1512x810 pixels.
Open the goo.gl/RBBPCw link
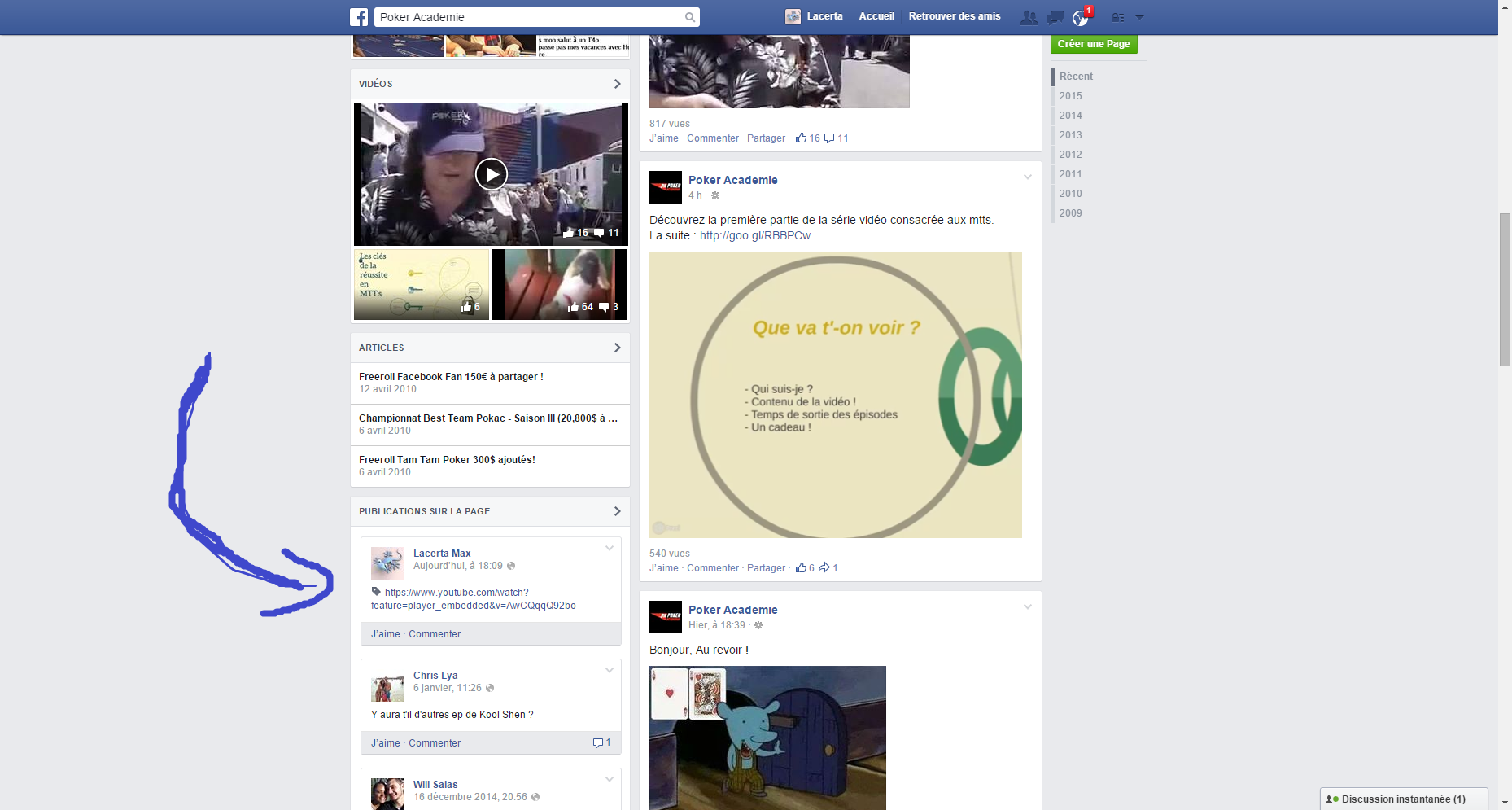tap(755, 235)
